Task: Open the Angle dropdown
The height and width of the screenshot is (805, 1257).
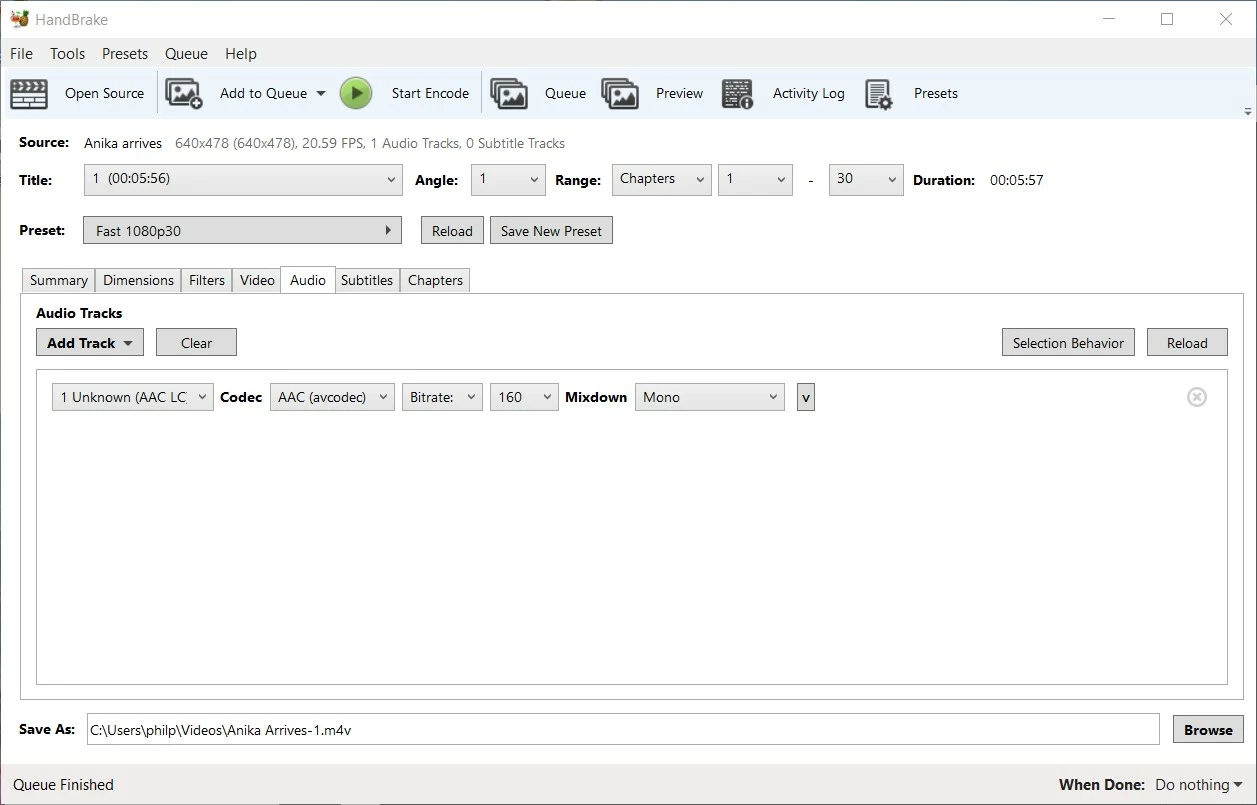Action: (508, 180)
